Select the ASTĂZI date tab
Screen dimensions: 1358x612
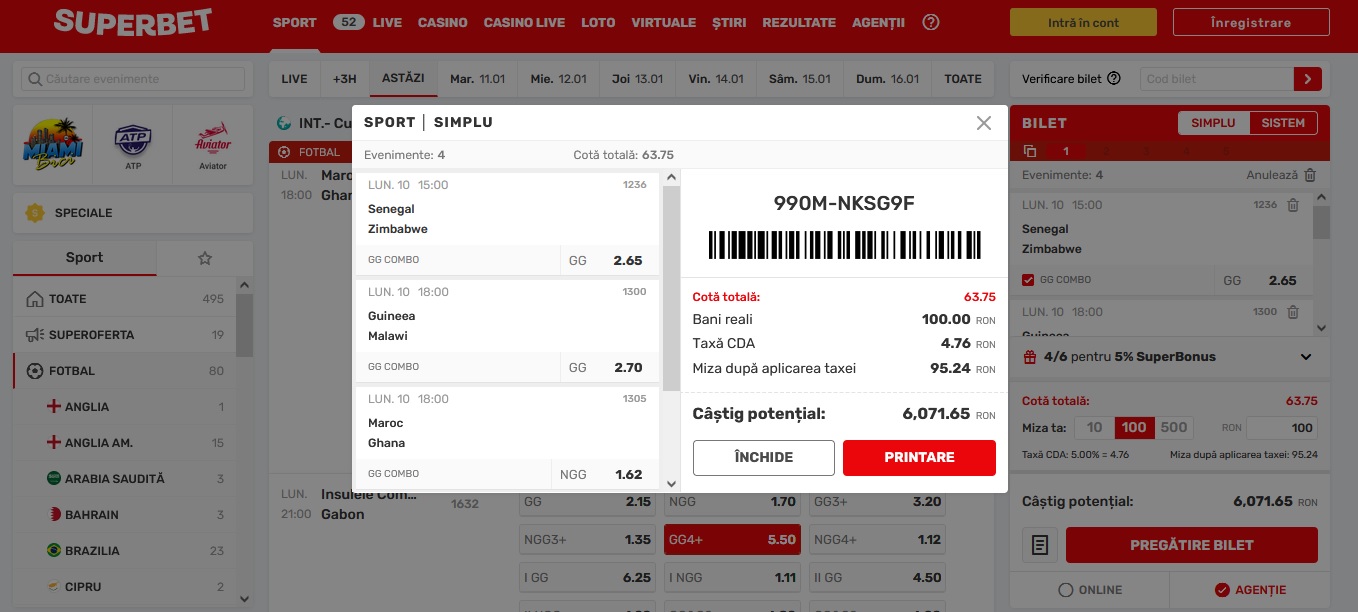(x=403, y=78)
